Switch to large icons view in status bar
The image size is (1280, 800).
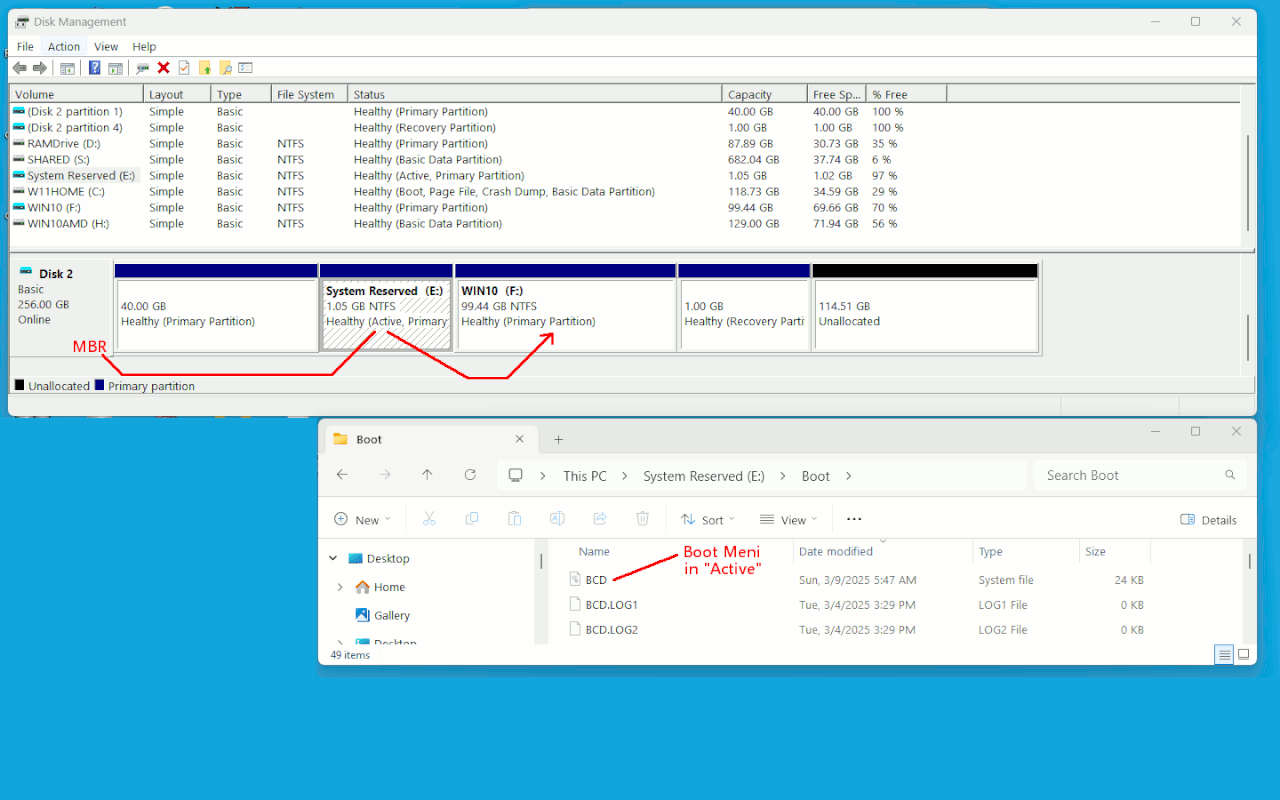click(1243, 655)
